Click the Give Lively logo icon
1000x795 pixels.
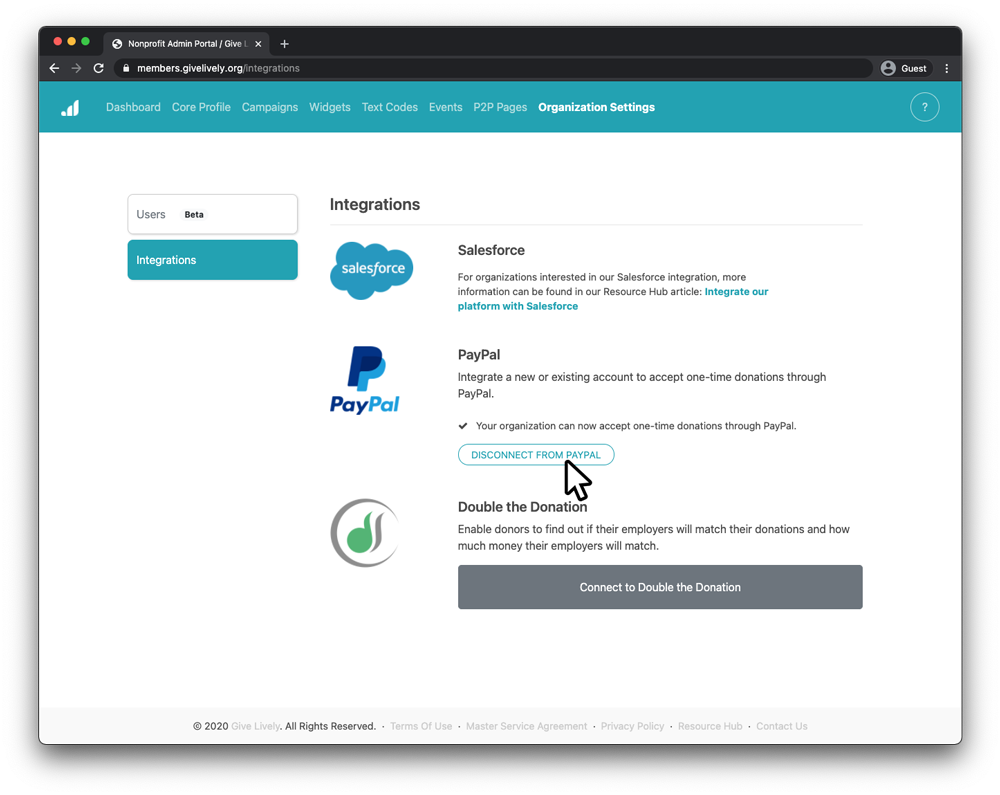(70, 108)
